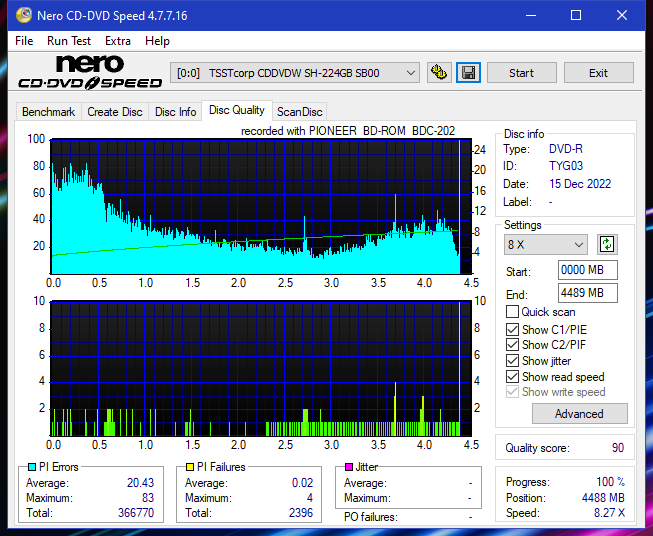This screenshot has height=536, width=653.
Task: Click the Start button
Action: point(521,73)
